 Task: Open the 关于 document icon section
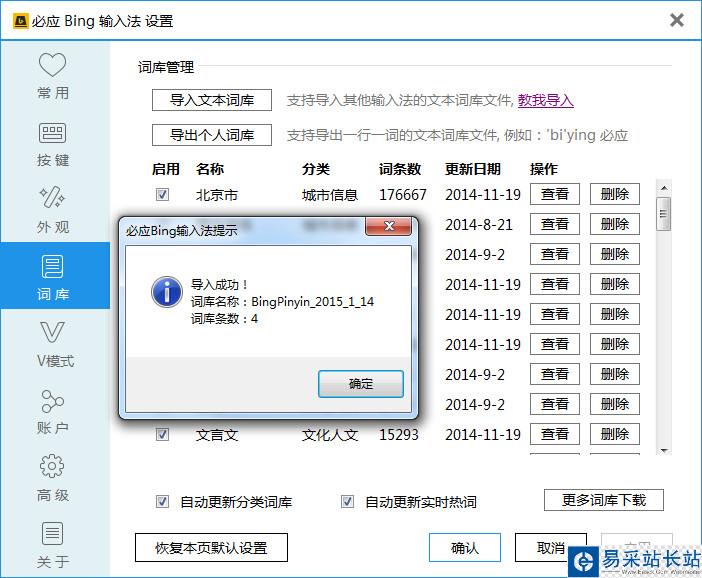point(52,533)
